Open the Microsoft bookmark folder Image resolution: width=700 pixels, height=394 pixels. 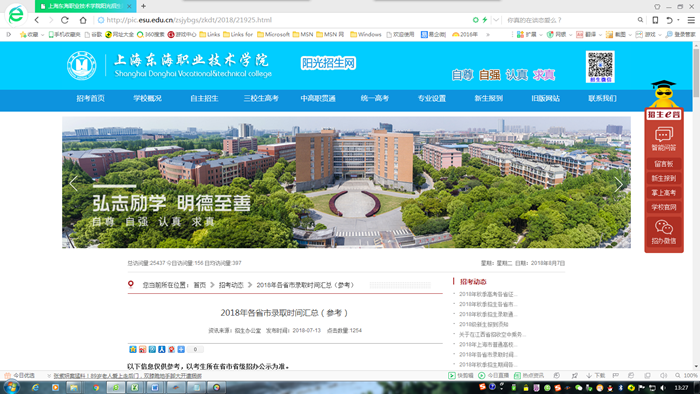273,34
